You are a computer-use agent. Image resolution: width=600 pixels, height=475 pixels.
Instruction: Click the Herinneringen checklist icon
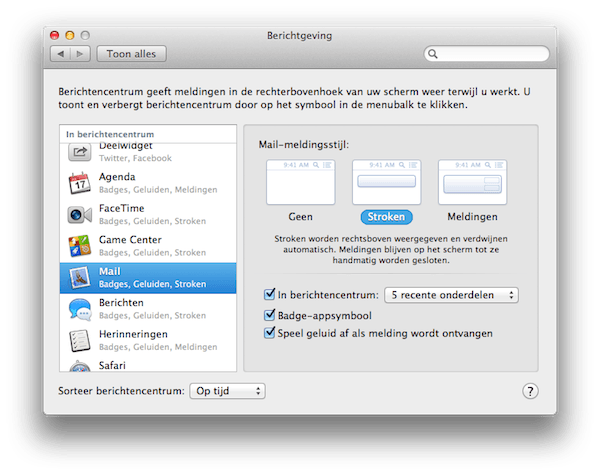click(80, 340)
